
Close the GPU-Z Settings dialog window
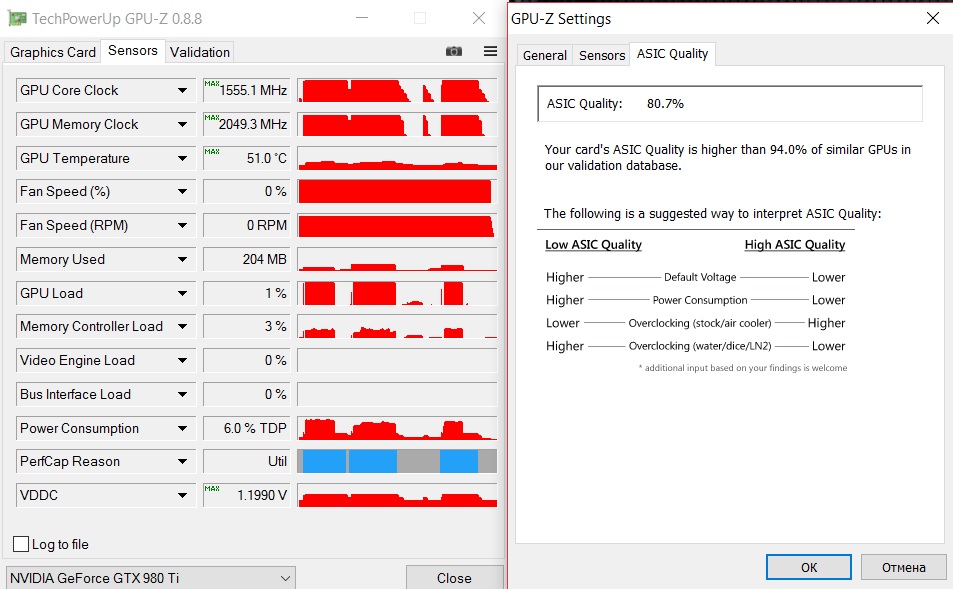coord(933,18)
